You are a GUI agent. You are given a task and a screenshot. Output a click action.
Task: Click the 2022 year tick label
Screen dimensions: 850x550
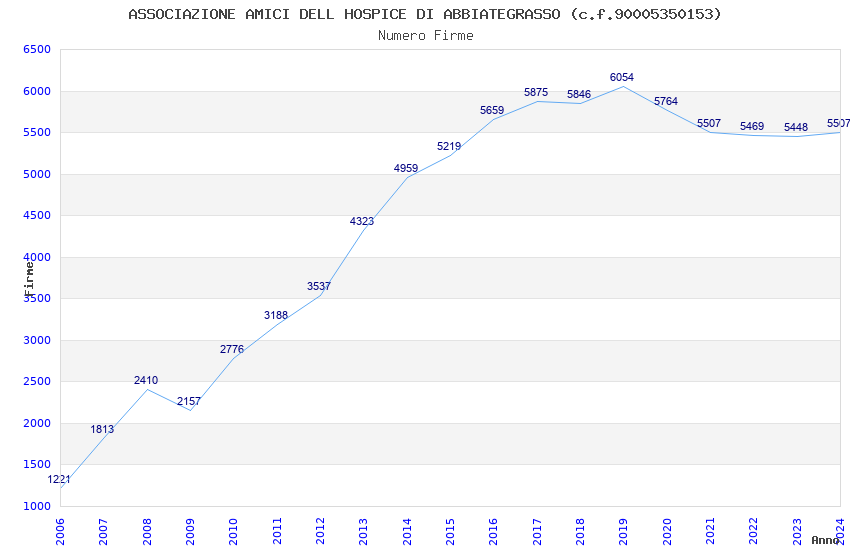click(754, 532)
